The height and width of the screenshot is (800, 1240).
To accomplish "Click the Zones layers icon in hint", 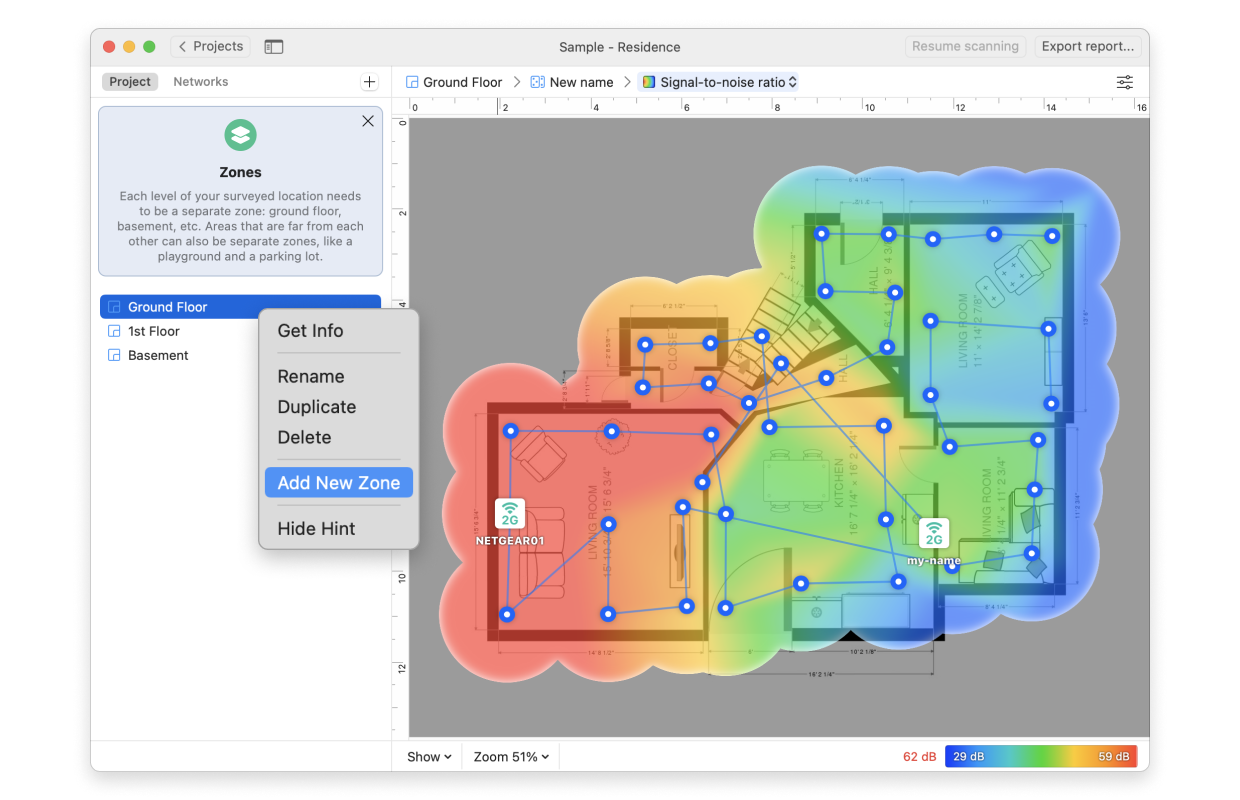I will 240,135.
